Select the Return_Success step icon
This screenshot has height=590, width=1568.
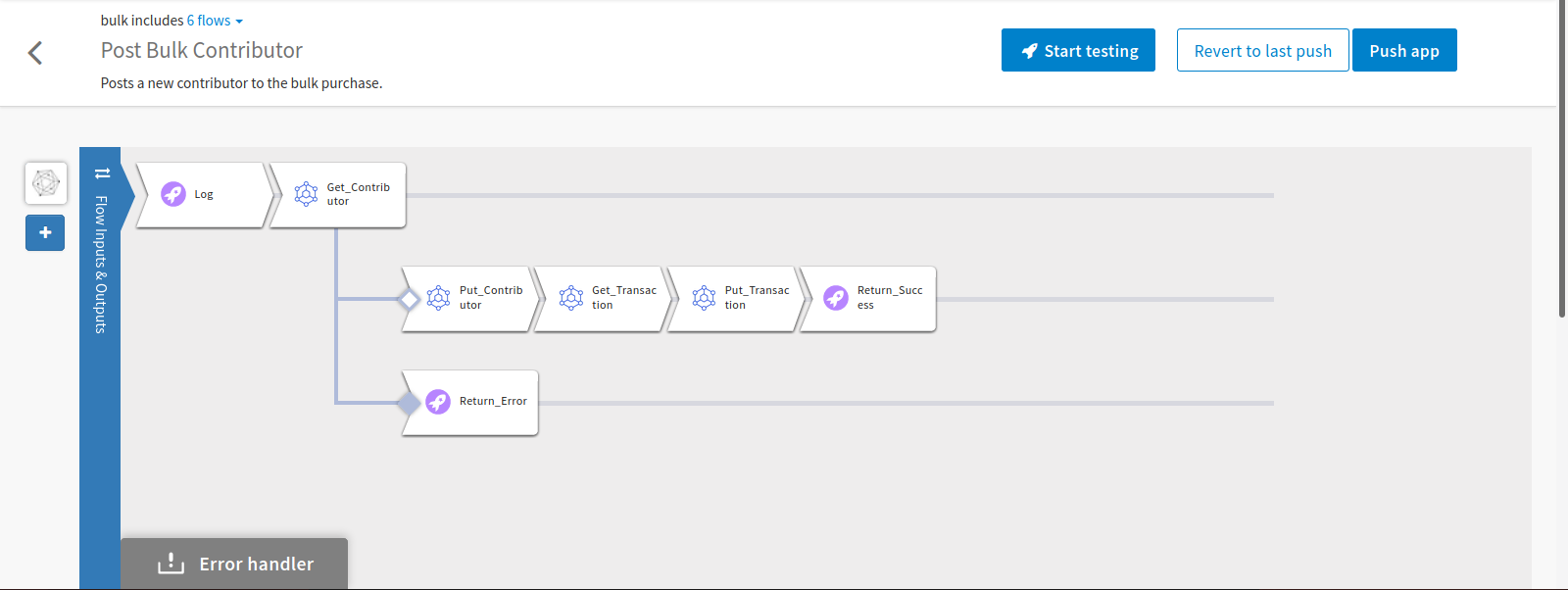[x=836, y=298]
